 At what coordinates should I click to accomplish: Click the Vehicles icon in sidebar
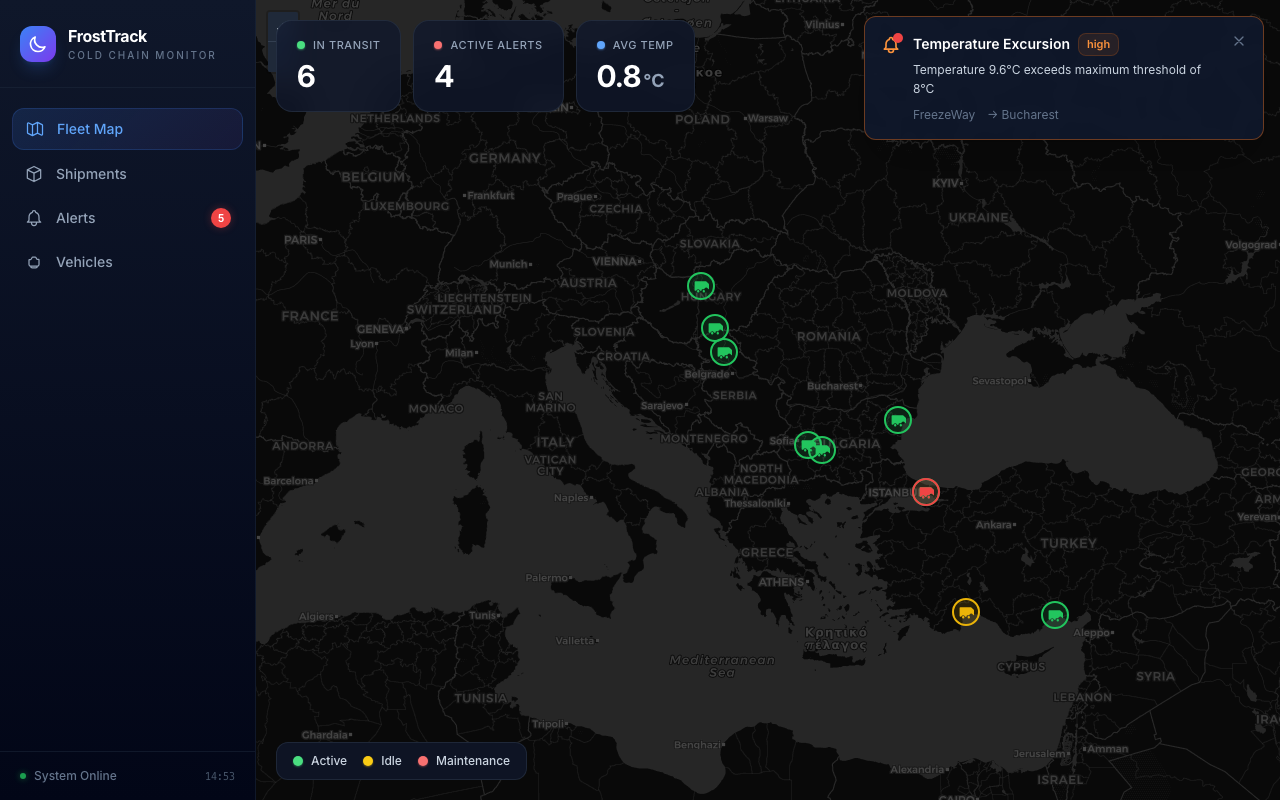34,262
